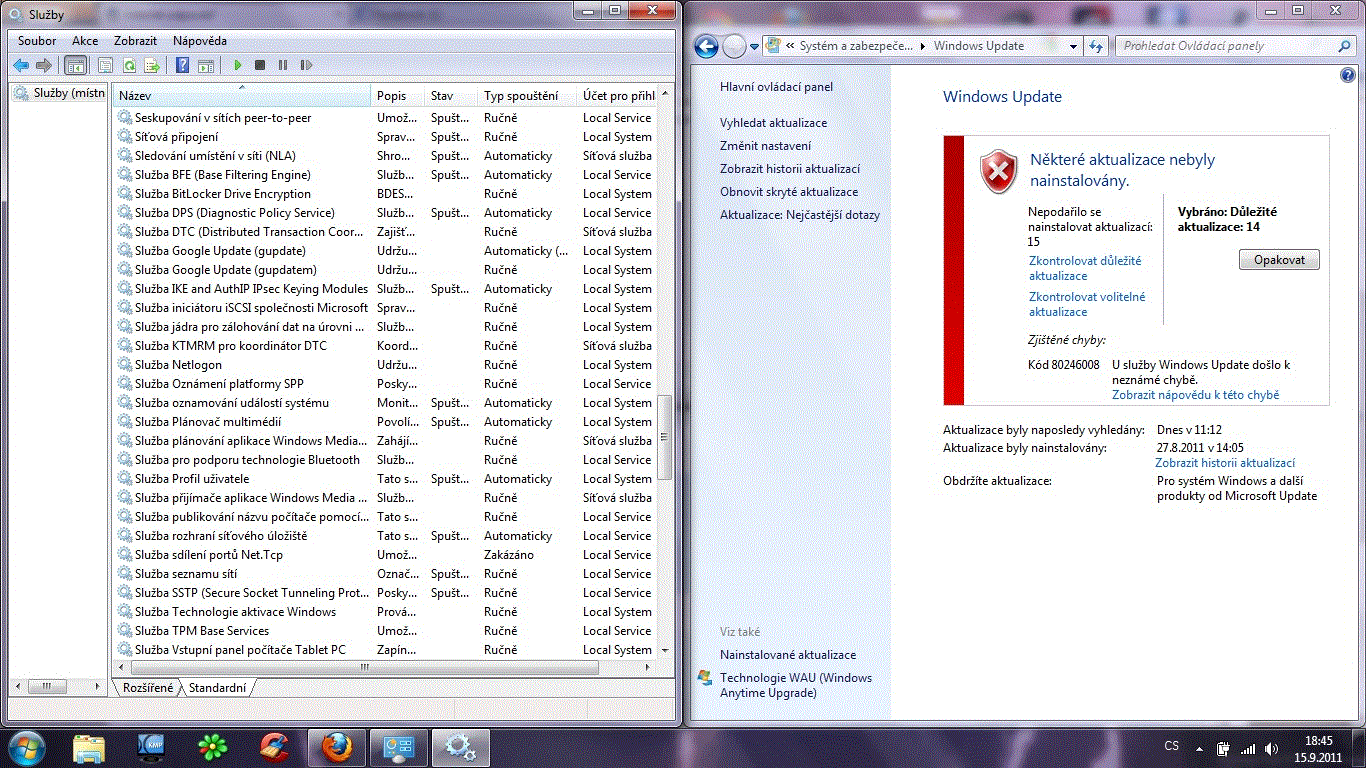The height and width of the screenshot is (768, 1366).
Task: Click the taskbar volume speaker icon
Action: [1271, 748]
